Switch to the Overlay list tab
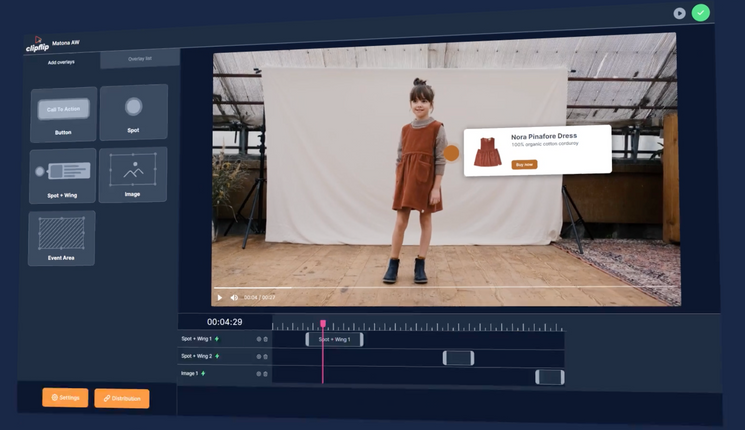745x430 pixels. (x=140, y=59)
